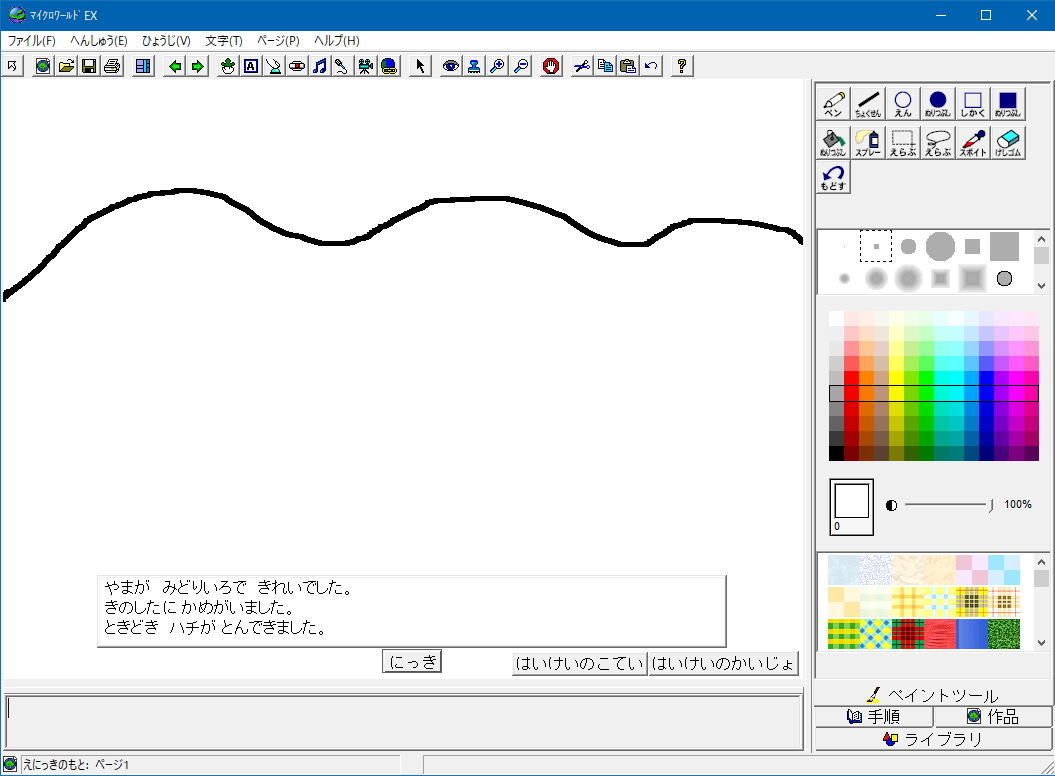The height and width of the screenshot is (776, 1055).
Task: Select the rectangular えらぶ selection tool
Action: (x=903, y=142)
